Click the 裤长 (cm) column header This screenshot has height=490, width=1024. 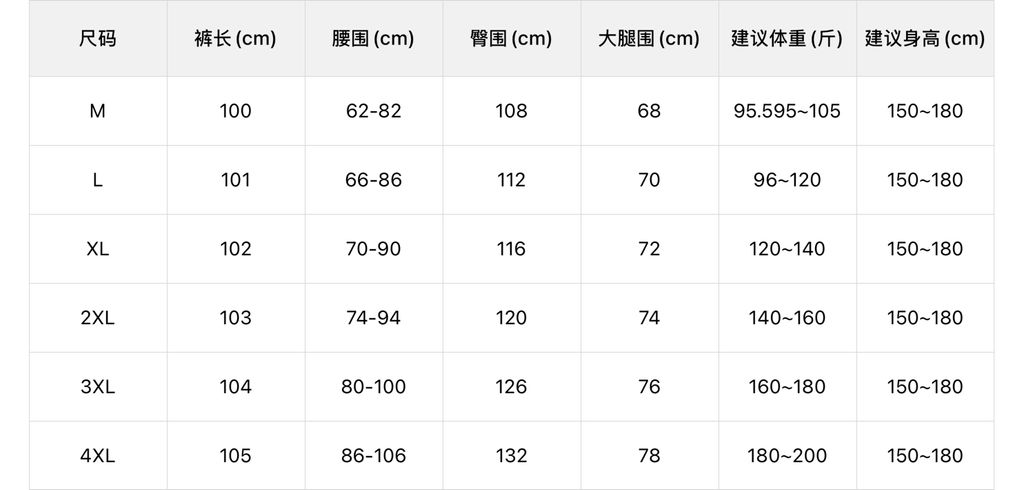coord(235,39)
